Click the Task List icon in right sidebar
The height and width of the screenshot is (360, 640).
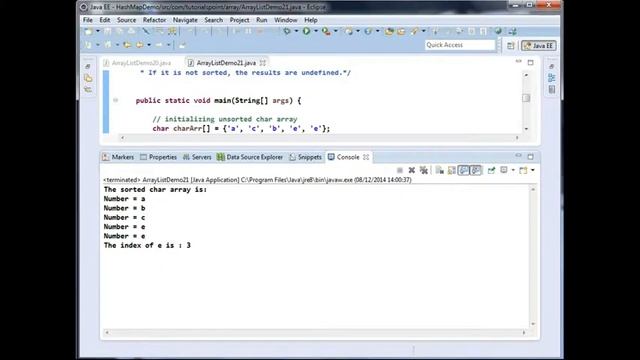point(552,89)
